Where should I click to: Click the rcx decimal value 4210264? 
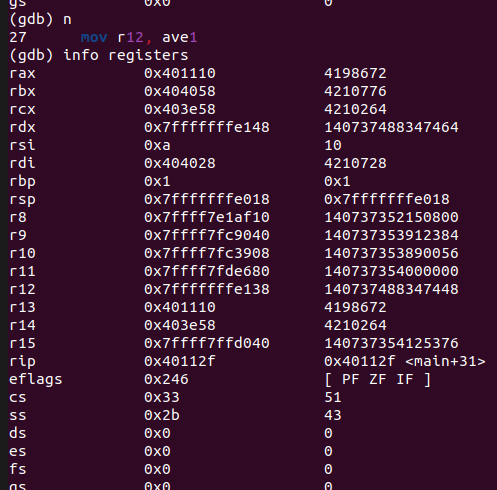(355, 109)
